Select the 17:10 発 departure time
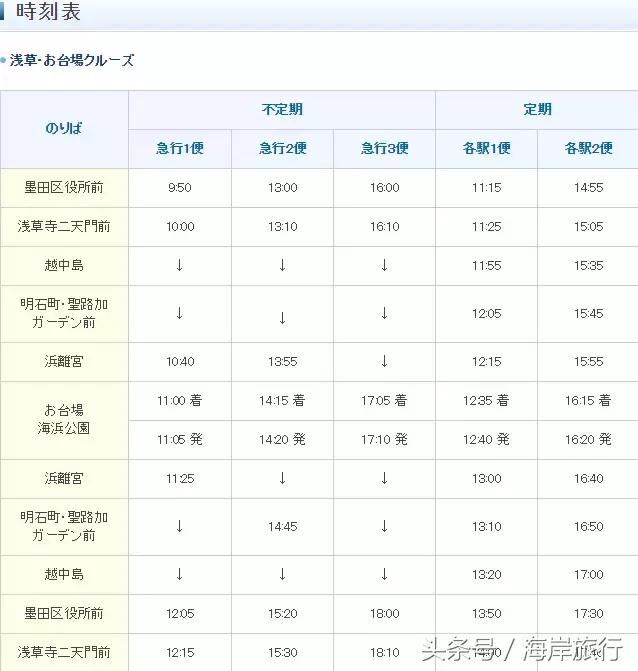 click(384, 439)
